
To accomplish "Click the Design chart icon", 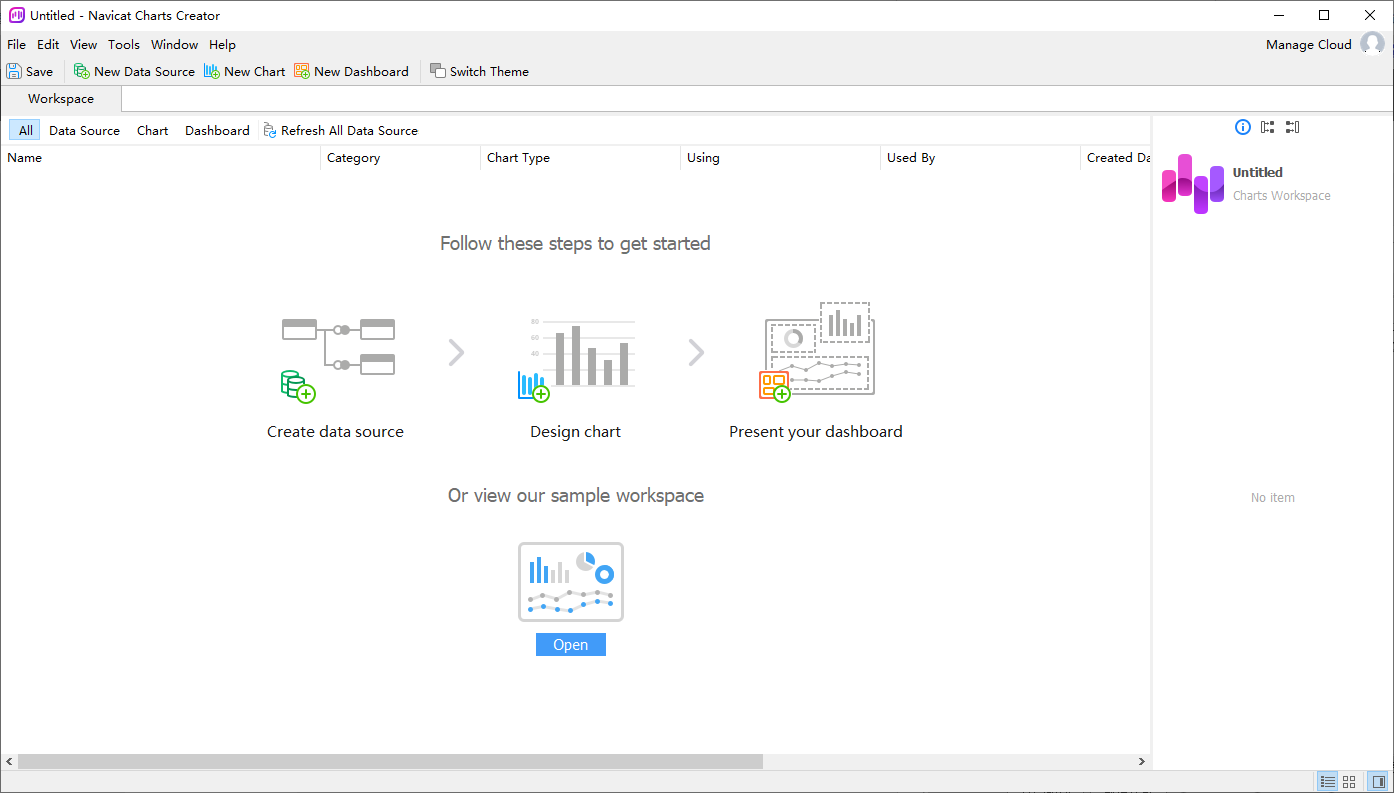I will 576,360.
